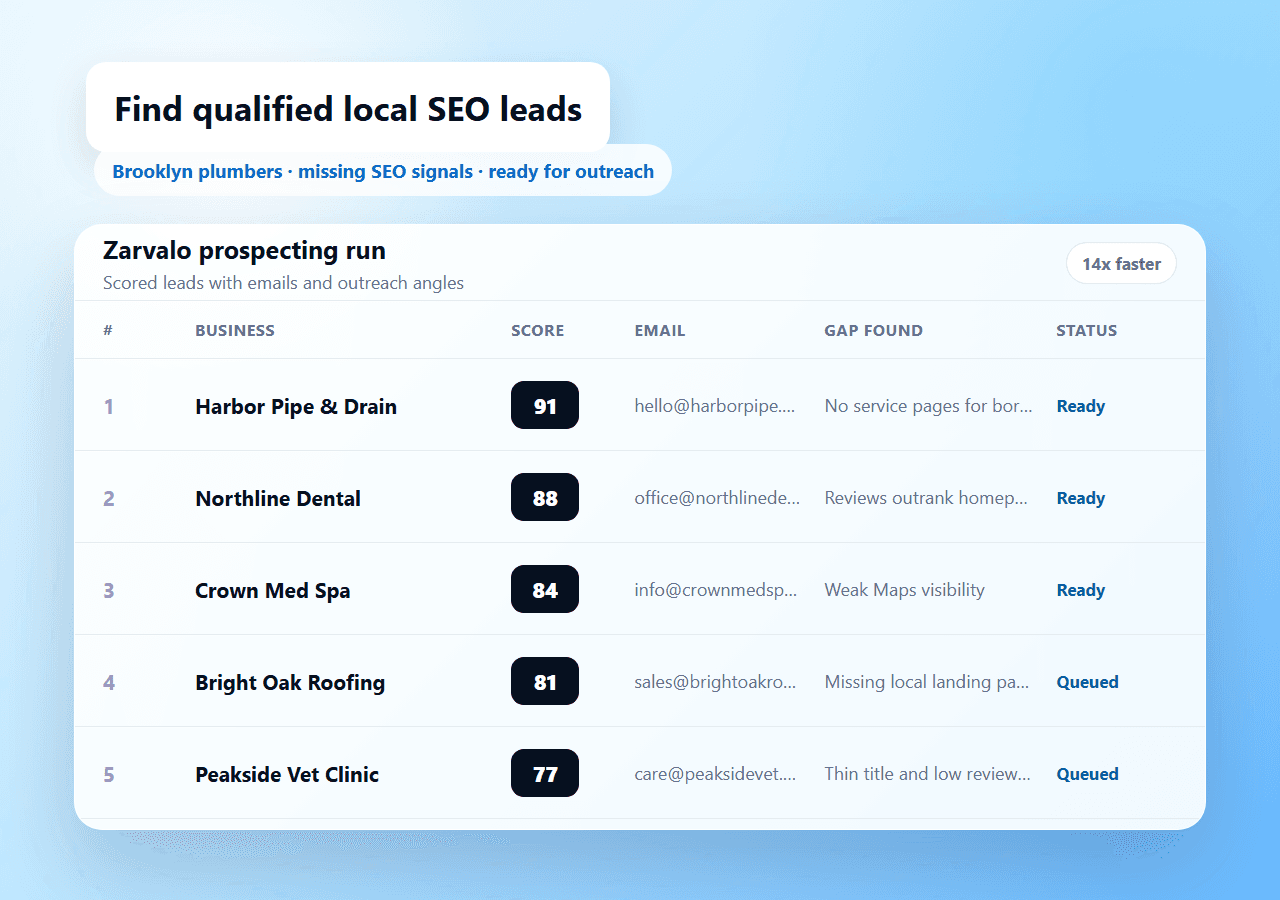Click the Missing local landing gap cell

(x=927, y=682)
